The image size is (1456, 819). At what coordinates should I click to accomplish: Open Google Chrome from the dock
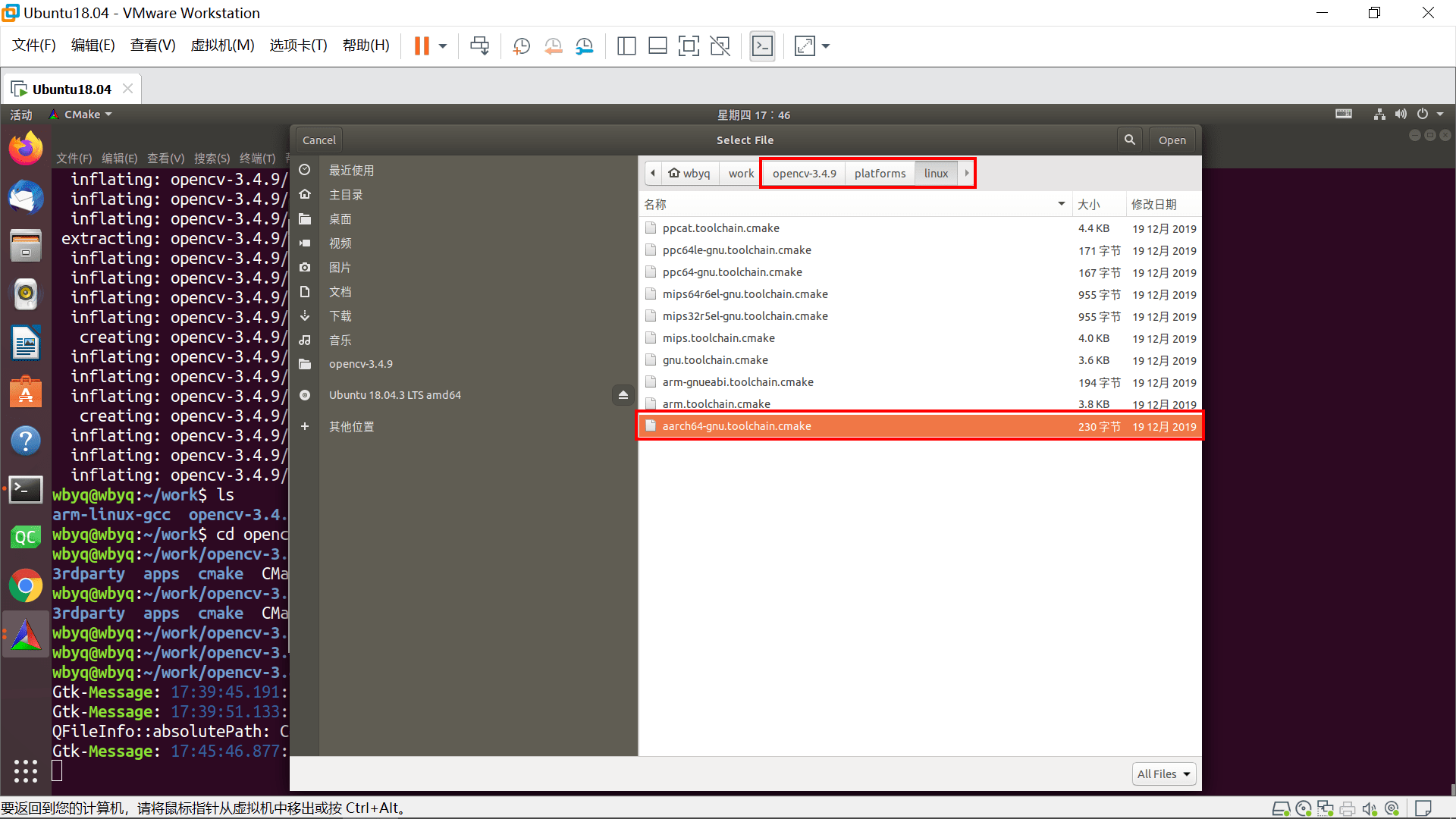[26, 586]
